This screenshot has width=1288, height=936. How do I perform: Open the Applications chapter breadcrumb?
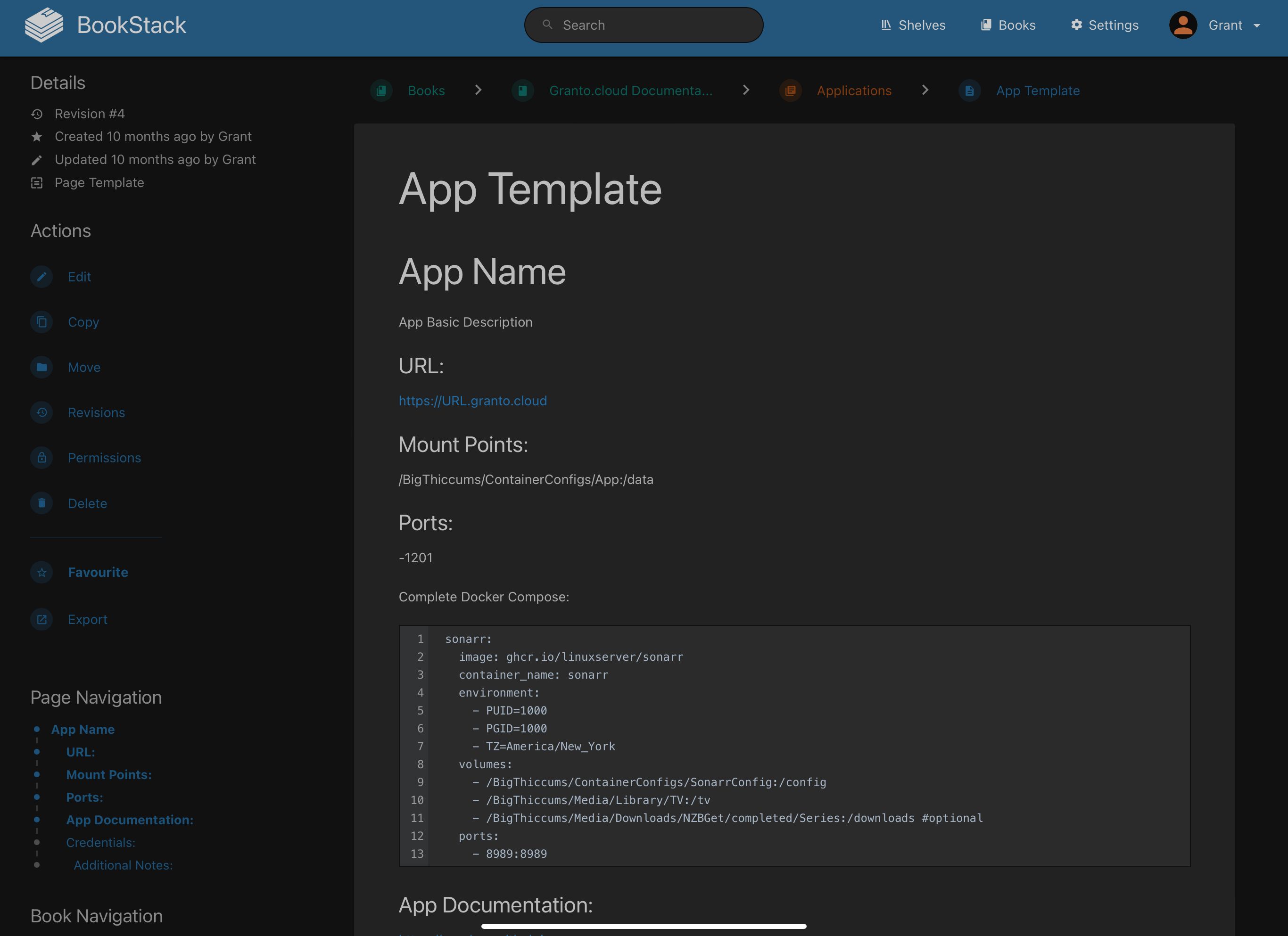click(853, 91)
